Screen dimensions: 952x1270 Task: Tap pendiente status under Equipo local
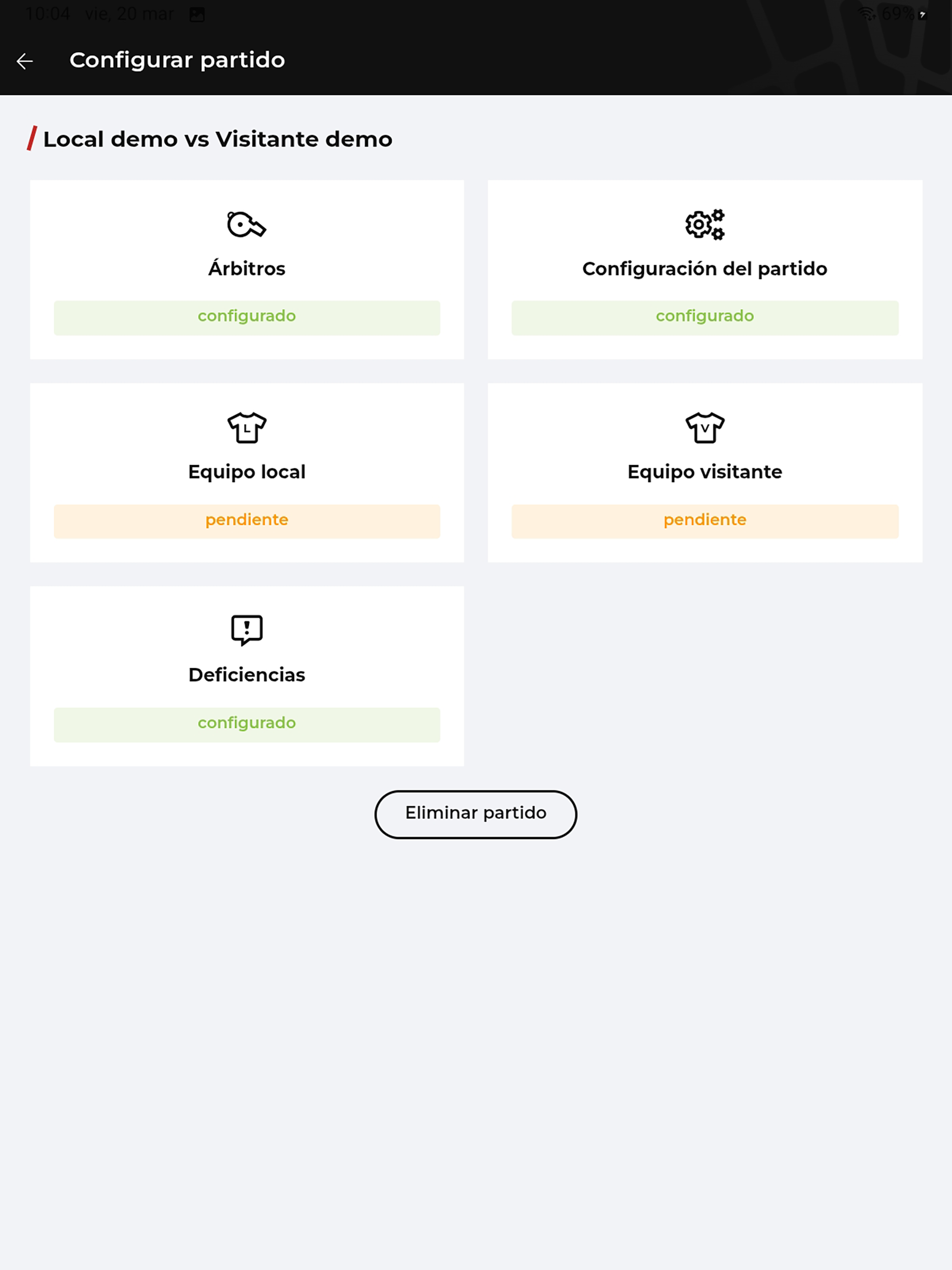click(247, 521)
